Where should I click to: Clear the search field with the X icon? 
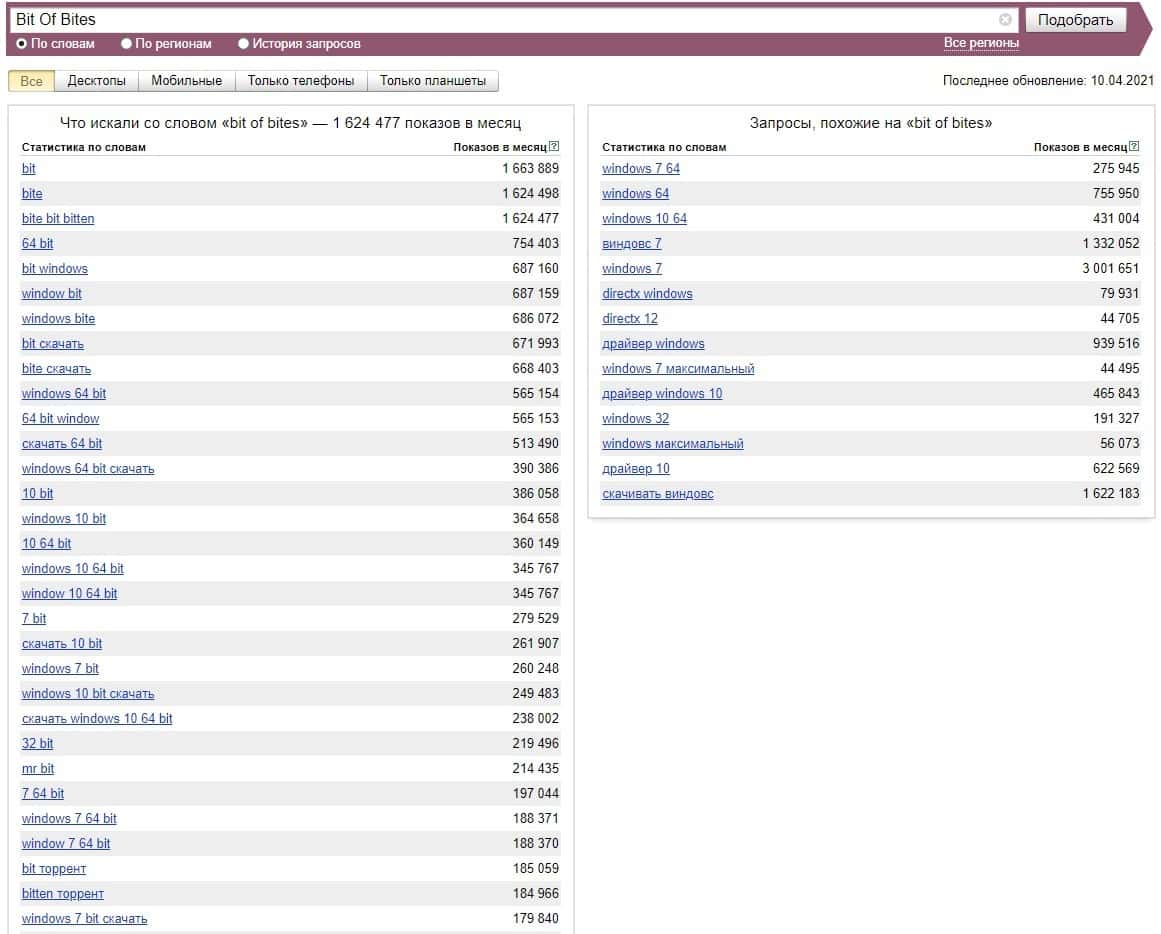point(1005,20)
